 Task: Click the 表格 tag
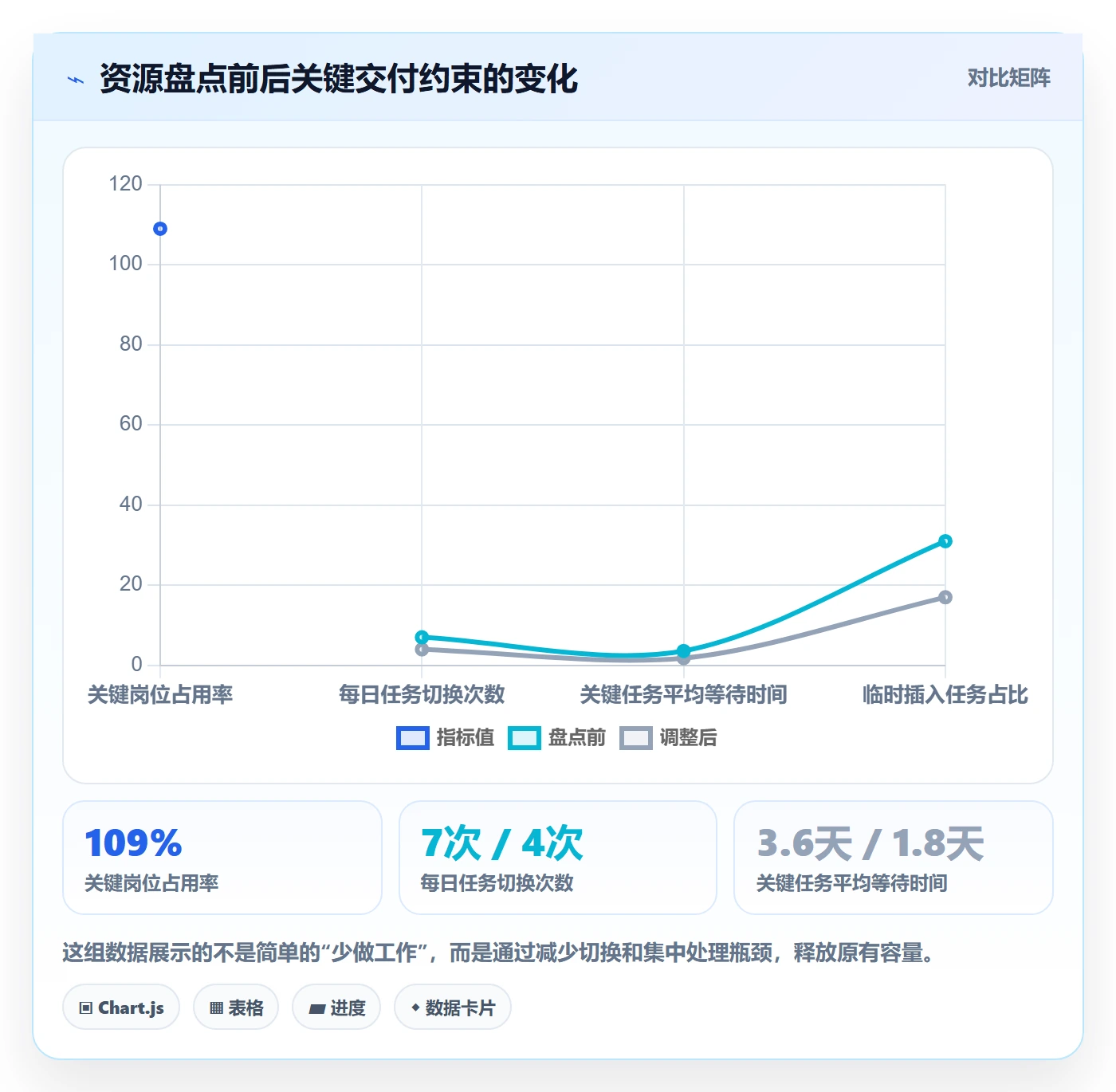point(236,1008)
